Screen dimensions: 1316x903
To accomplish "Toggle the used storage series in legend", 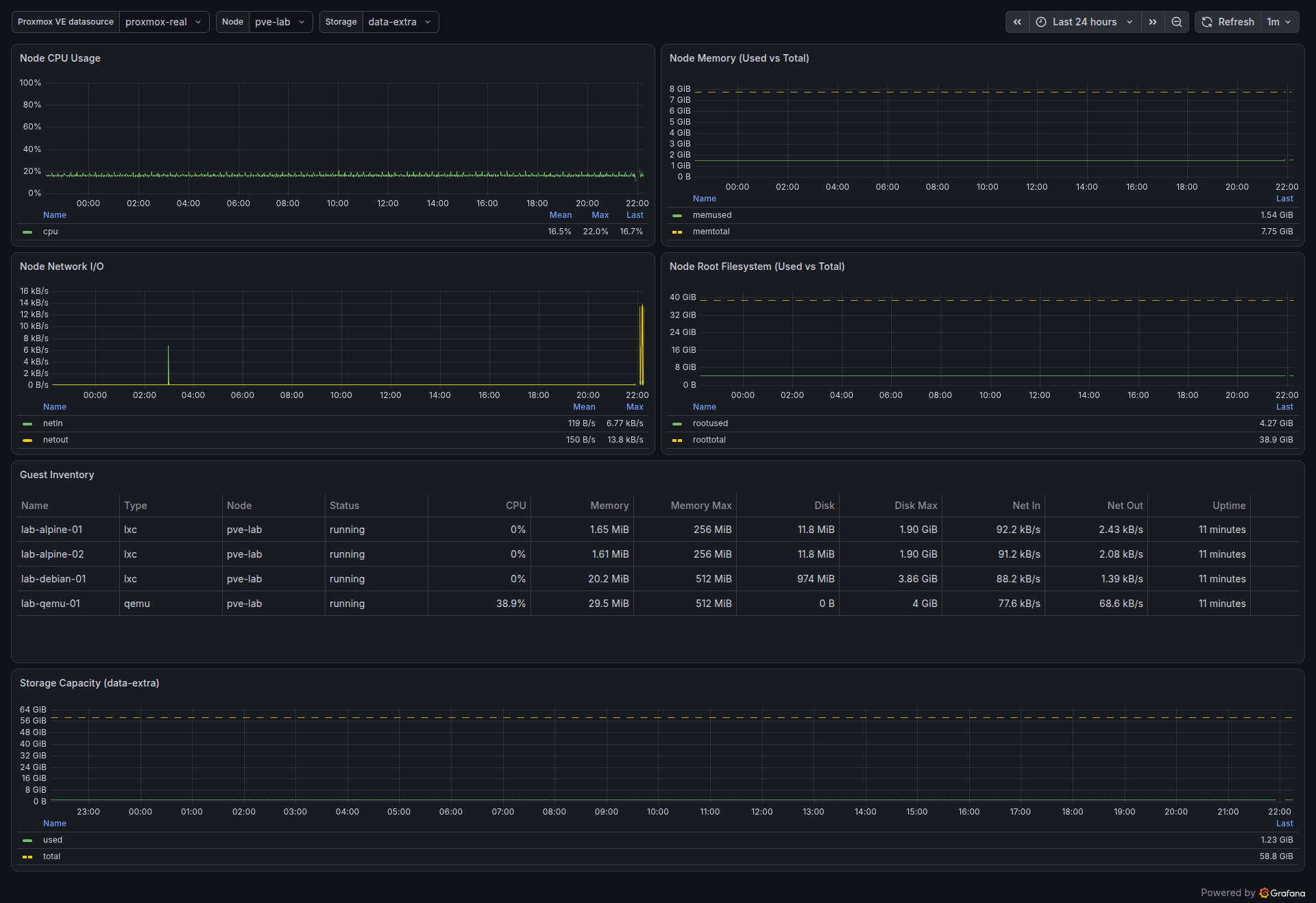I will coord(53,840).
